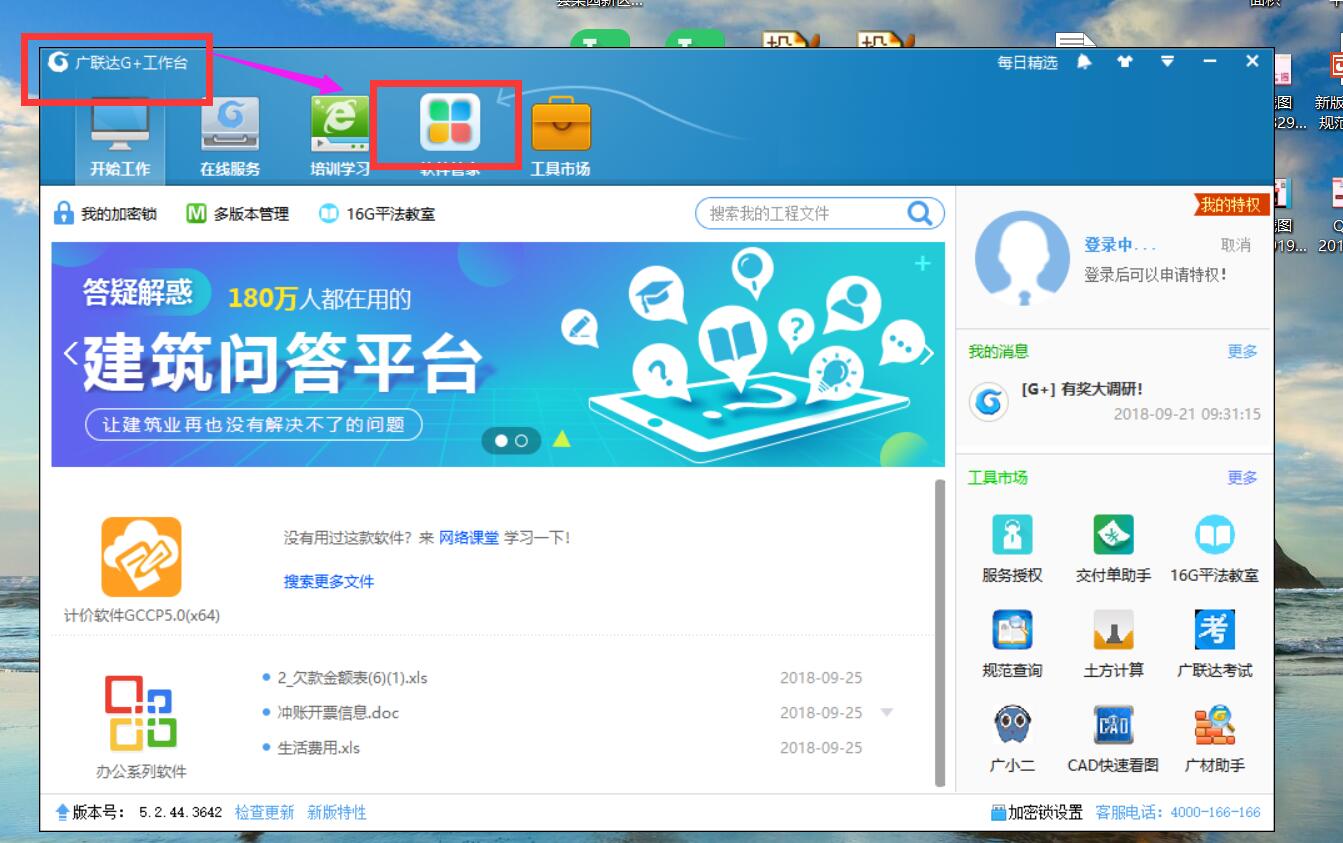1343x843 pixels.
Task: Launch the 广材助手 tool
Action: [x=1214, y=739]
